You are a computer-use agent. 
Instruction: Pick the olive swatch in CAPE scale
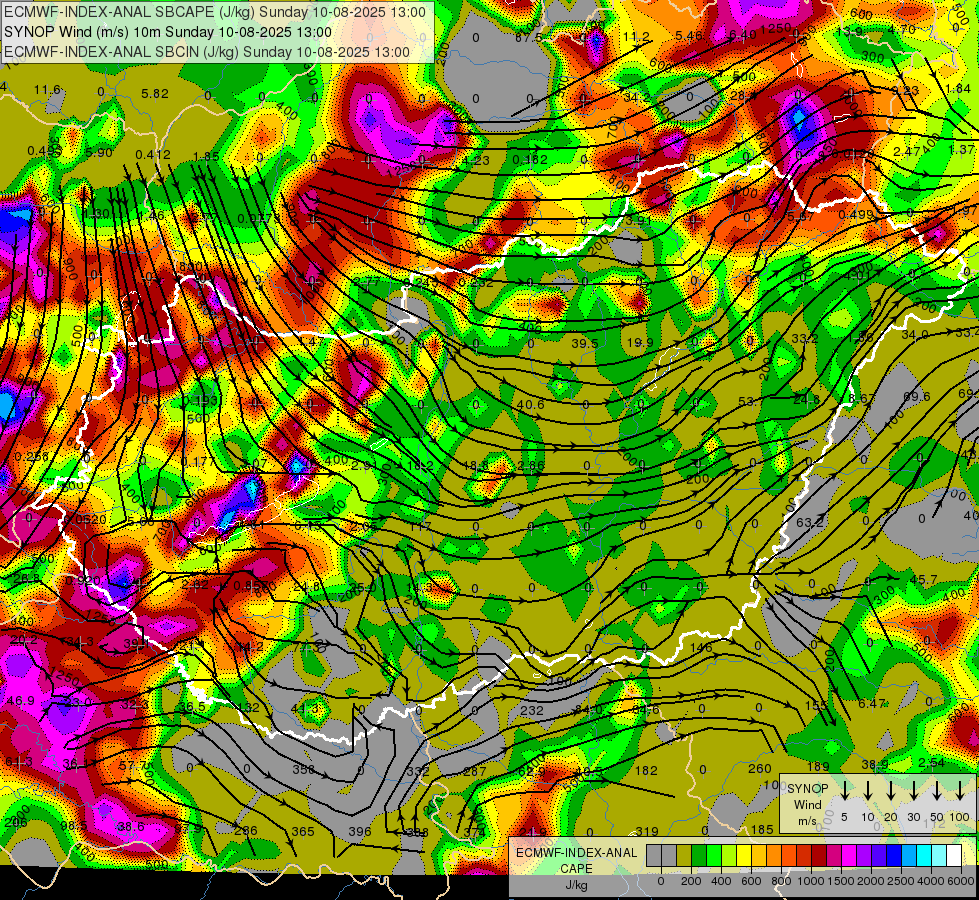[684, 855]
